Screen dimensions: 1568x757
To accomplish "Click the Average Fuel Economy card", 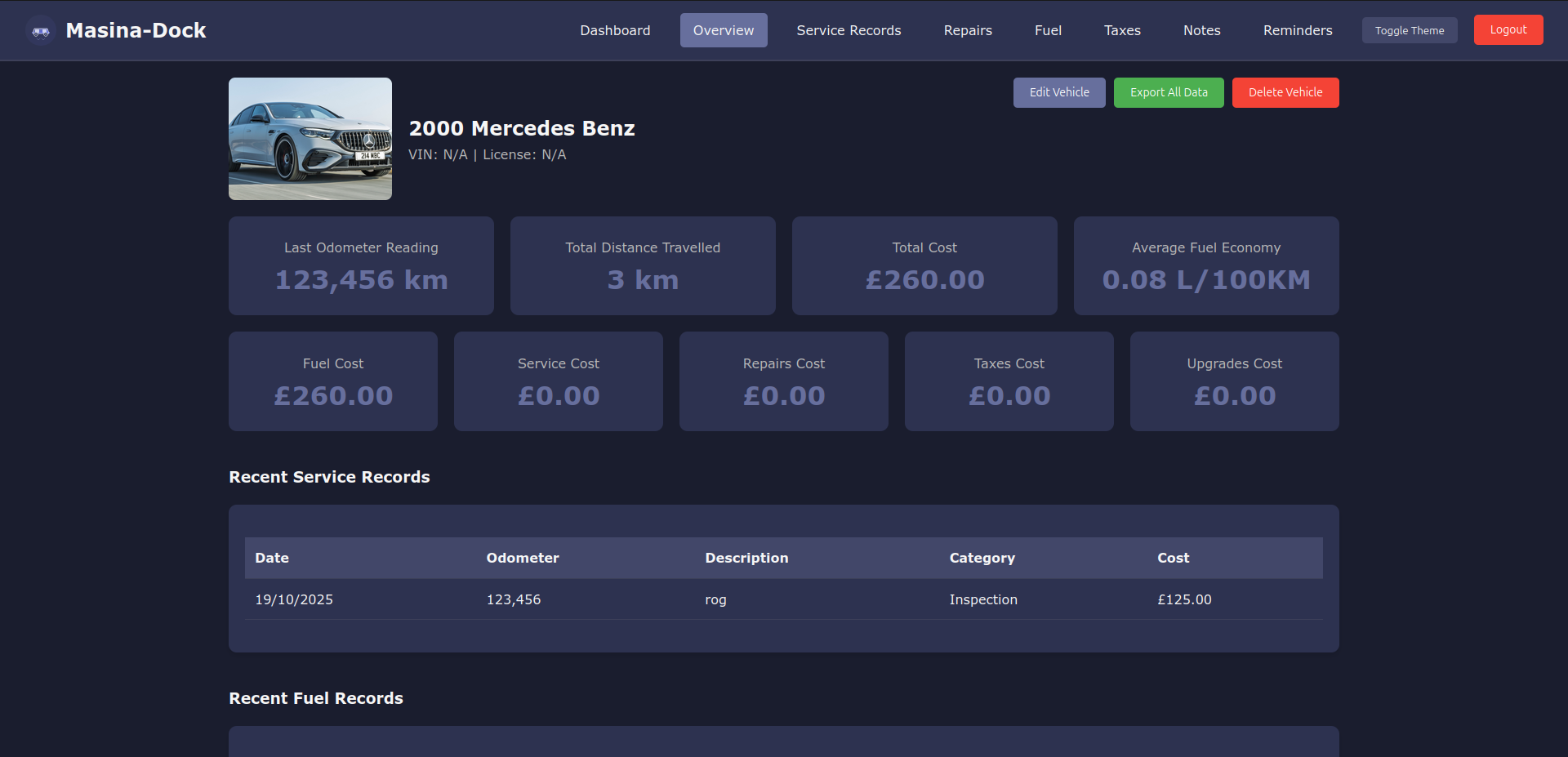I will 1205,265.
